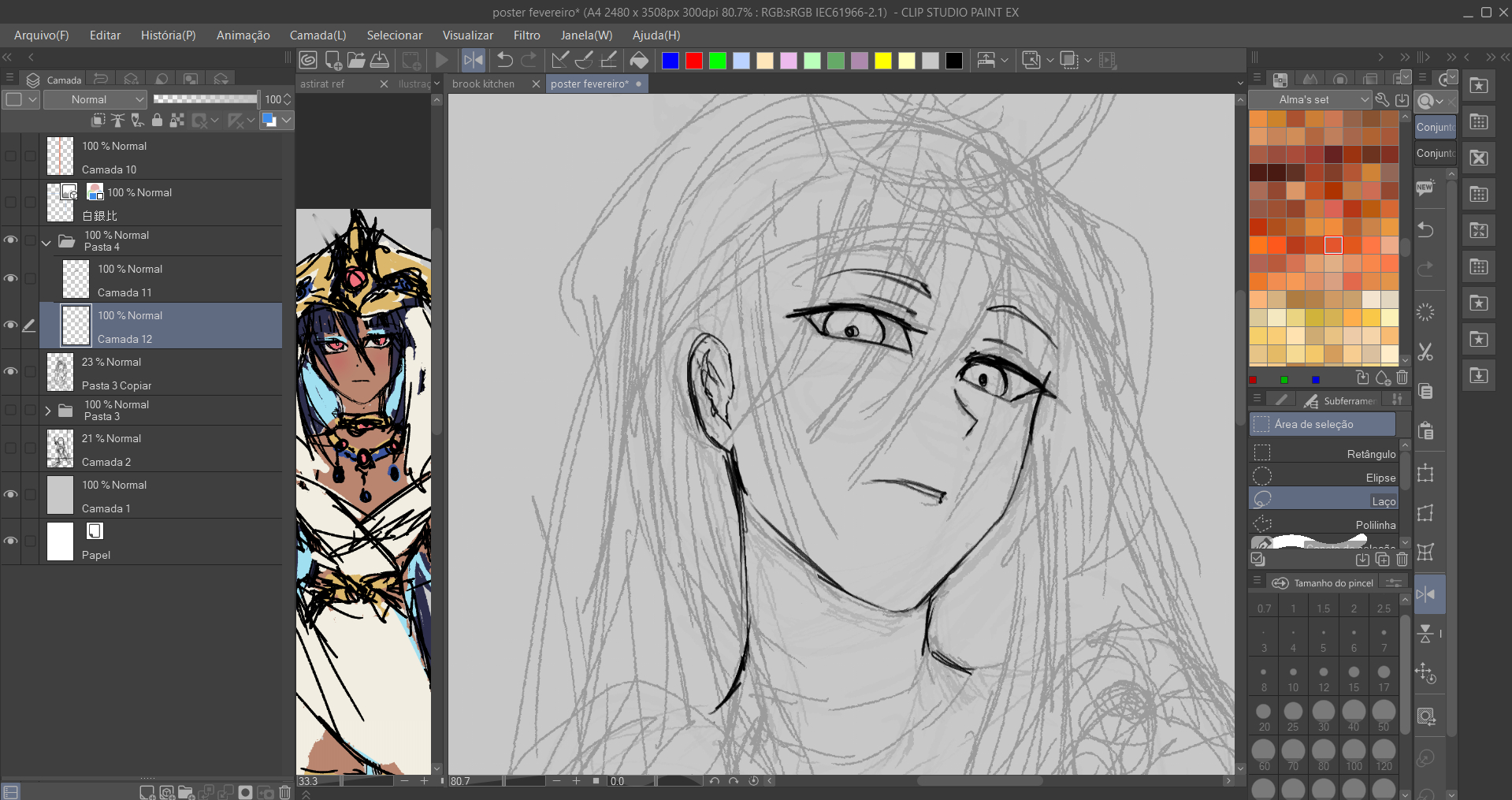Switch to the brook kitchen tab
Viewport: 1512px width, 800px height.
pos(483,84)
